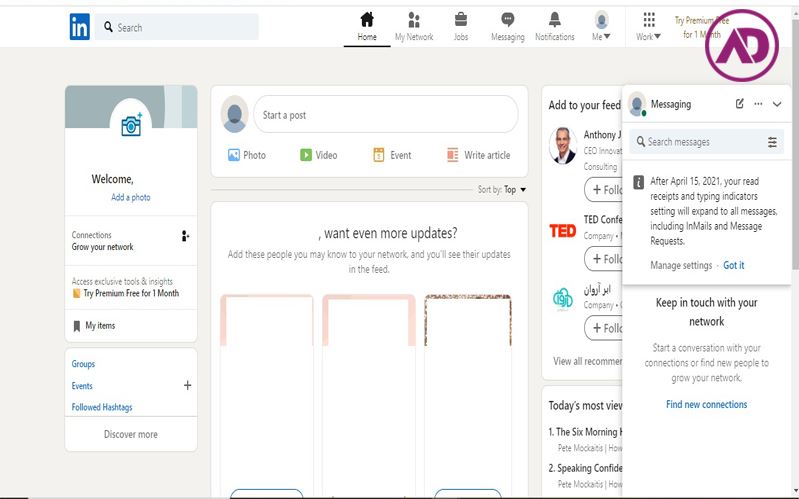Follow the ابر آروان company
This screenshot has width=799, height=499.
[x=603, y=328]
